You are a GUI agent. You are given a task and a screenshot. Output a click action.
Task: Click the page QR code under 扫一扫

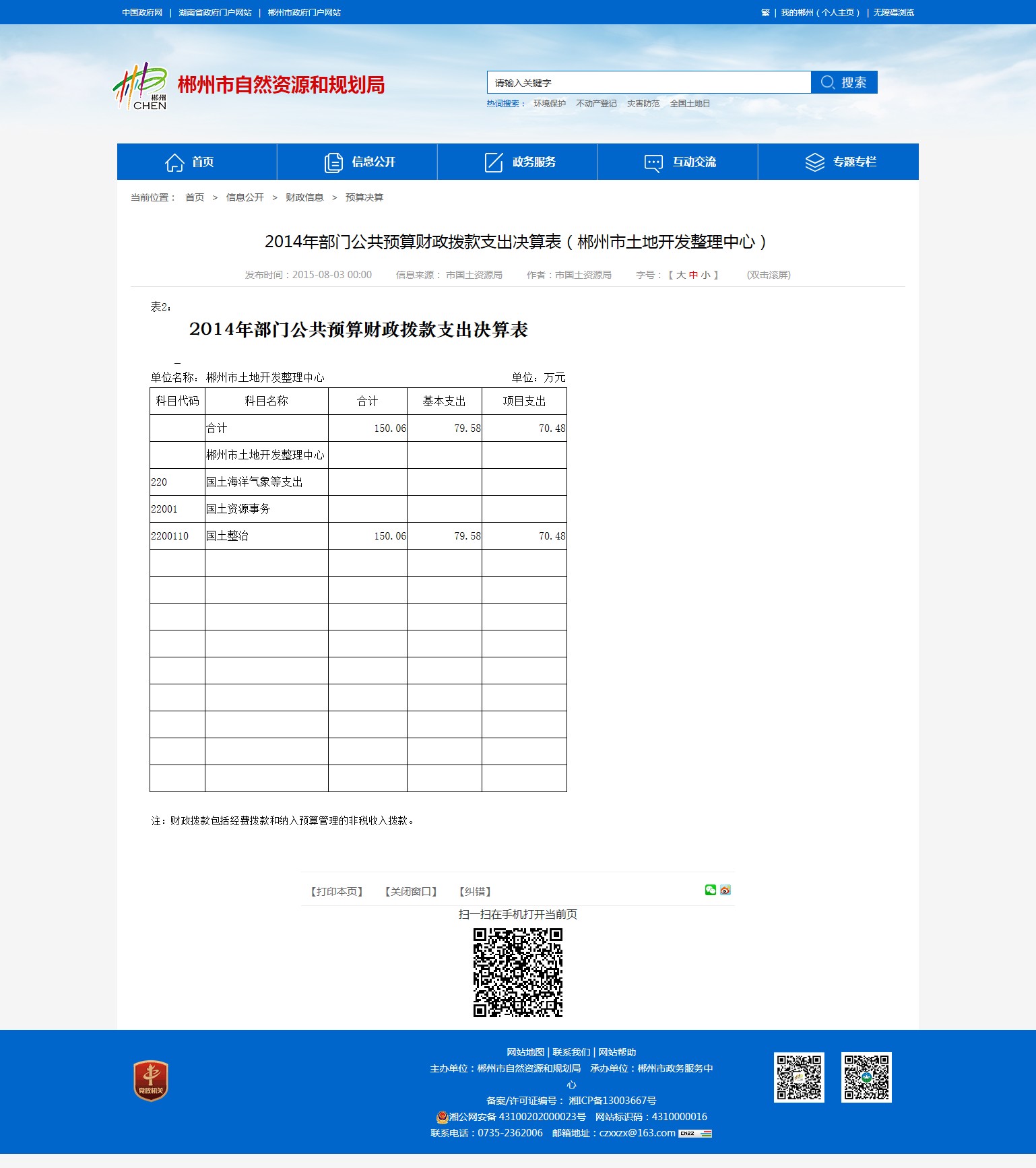click(518, 972)
